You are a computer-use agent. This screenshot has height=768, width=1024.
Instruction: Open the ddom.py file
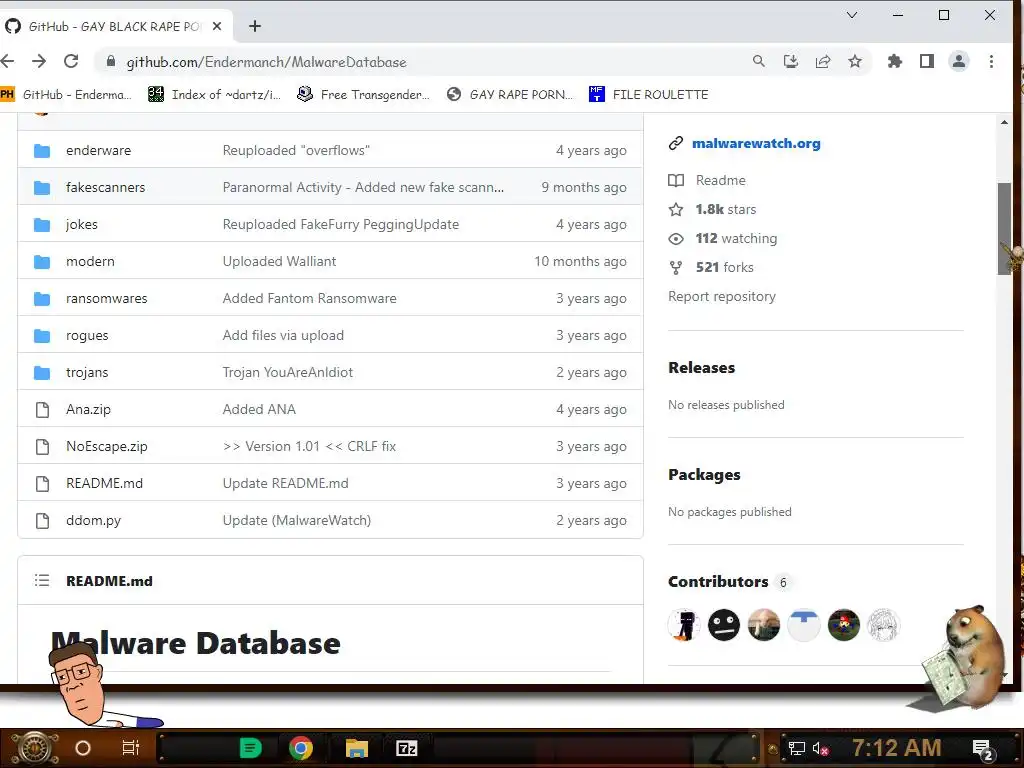coord(93,520)
